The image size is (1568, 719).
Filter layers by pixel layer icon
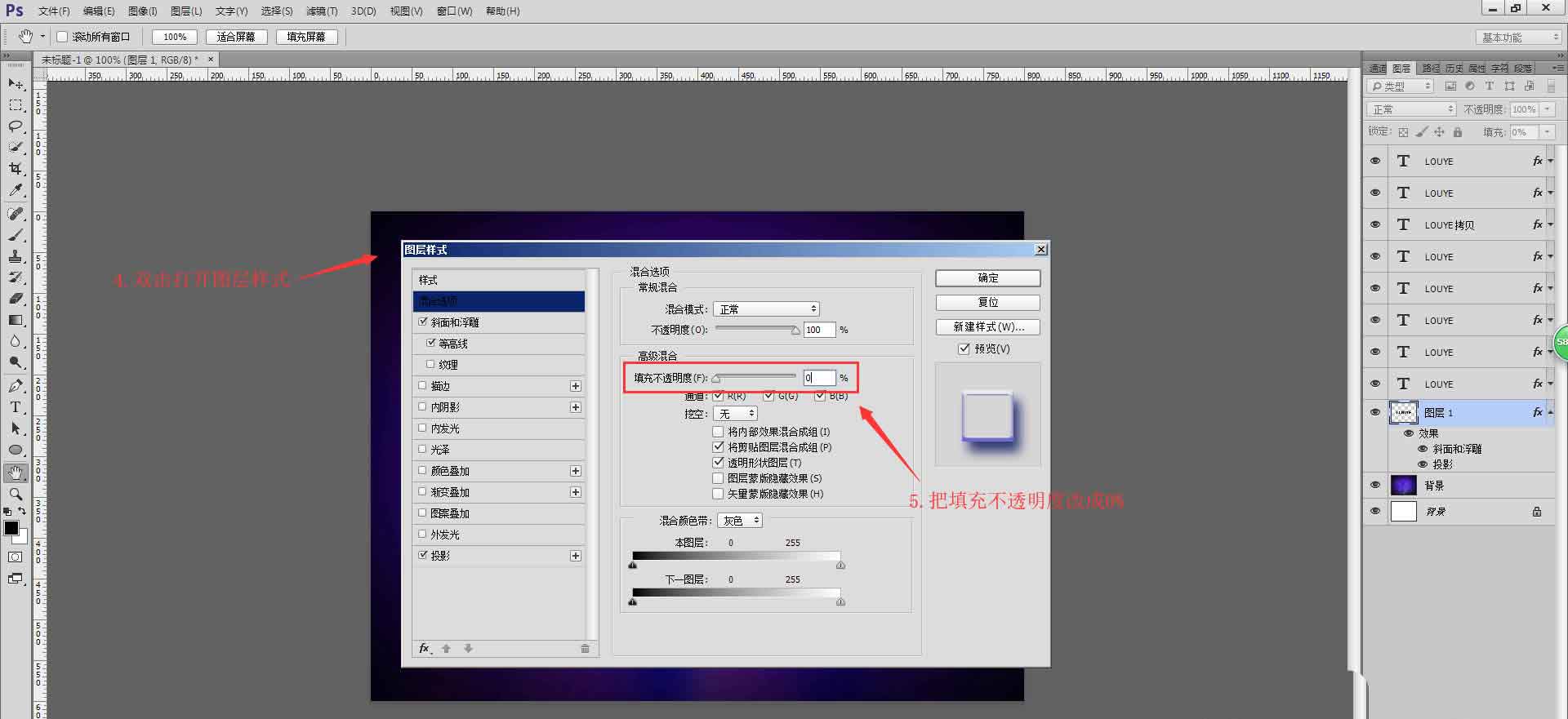coord(1450,86)
